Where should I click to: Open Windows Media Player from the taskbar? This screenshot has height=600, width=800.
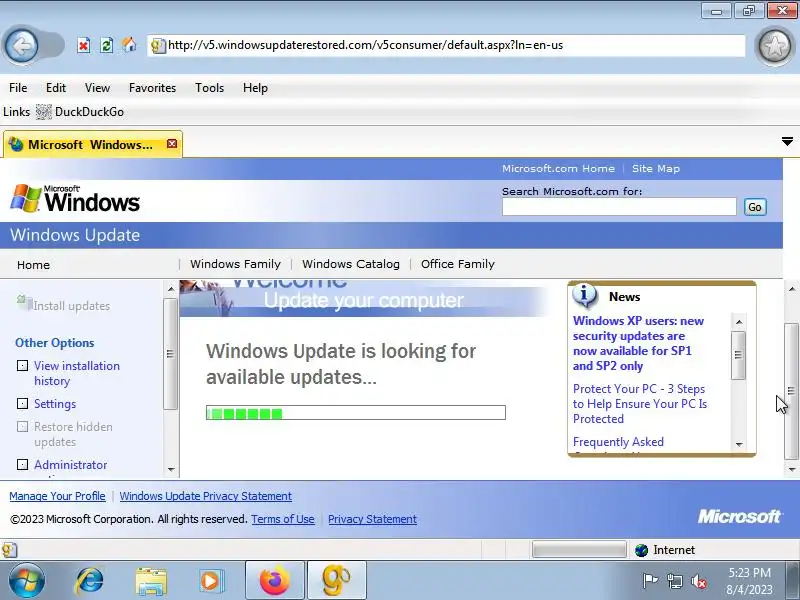(210, 581)
